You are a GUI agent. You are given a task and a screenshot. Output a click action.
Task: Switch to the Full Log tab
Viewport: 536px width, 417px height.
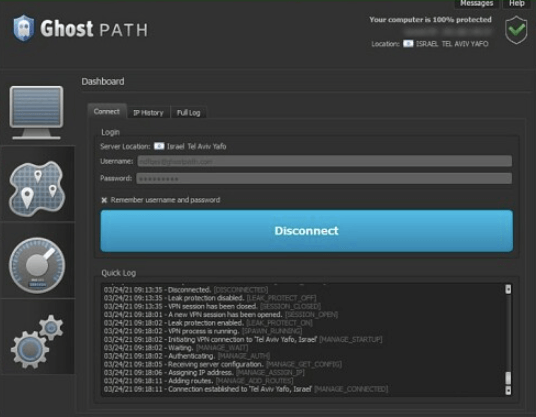coord(188,112)
